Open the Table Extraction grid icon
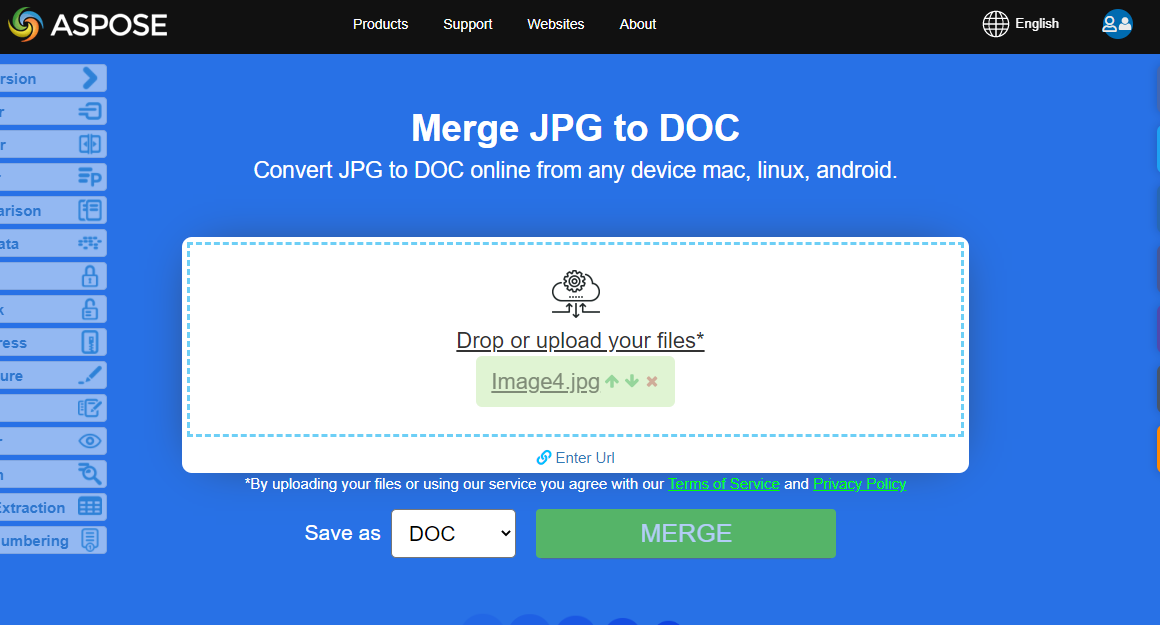The height and width of the screenshot is (625, 1160). (89, 506)
